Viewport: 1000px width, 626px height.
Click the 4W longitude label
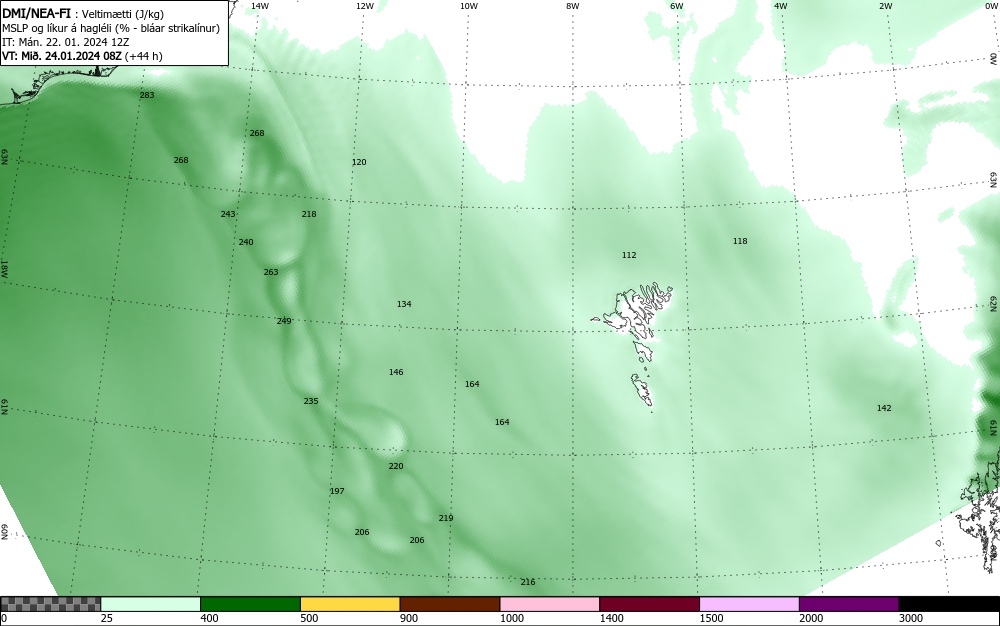781,6
